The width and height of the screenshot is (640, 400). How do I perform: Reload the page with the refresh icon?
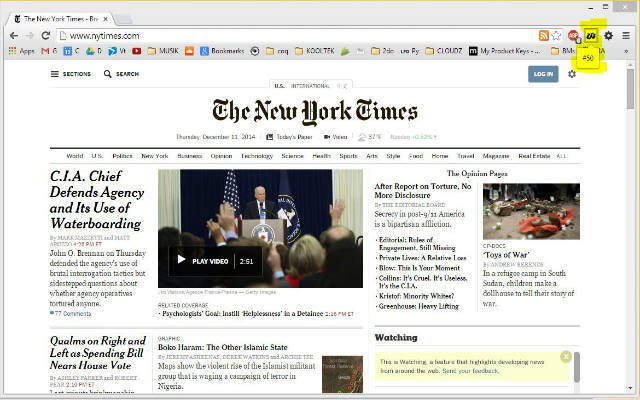45,36
